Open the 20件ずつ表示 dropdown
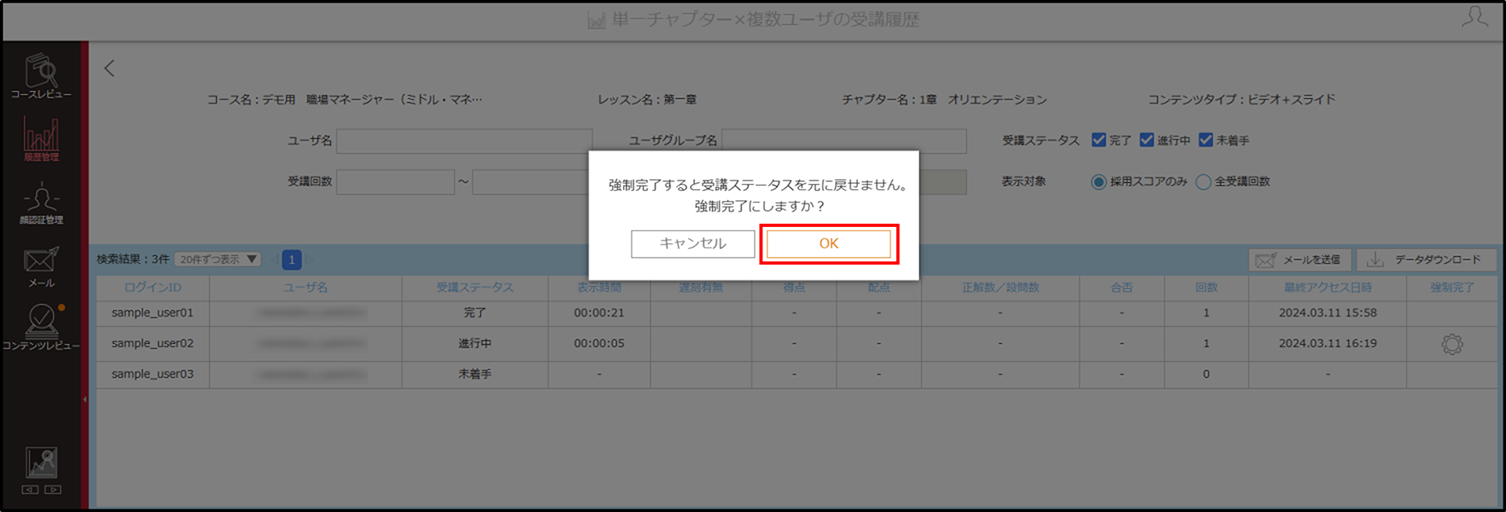The width and height of the screenshot is (1506, 512). click(x=218, y=259)
